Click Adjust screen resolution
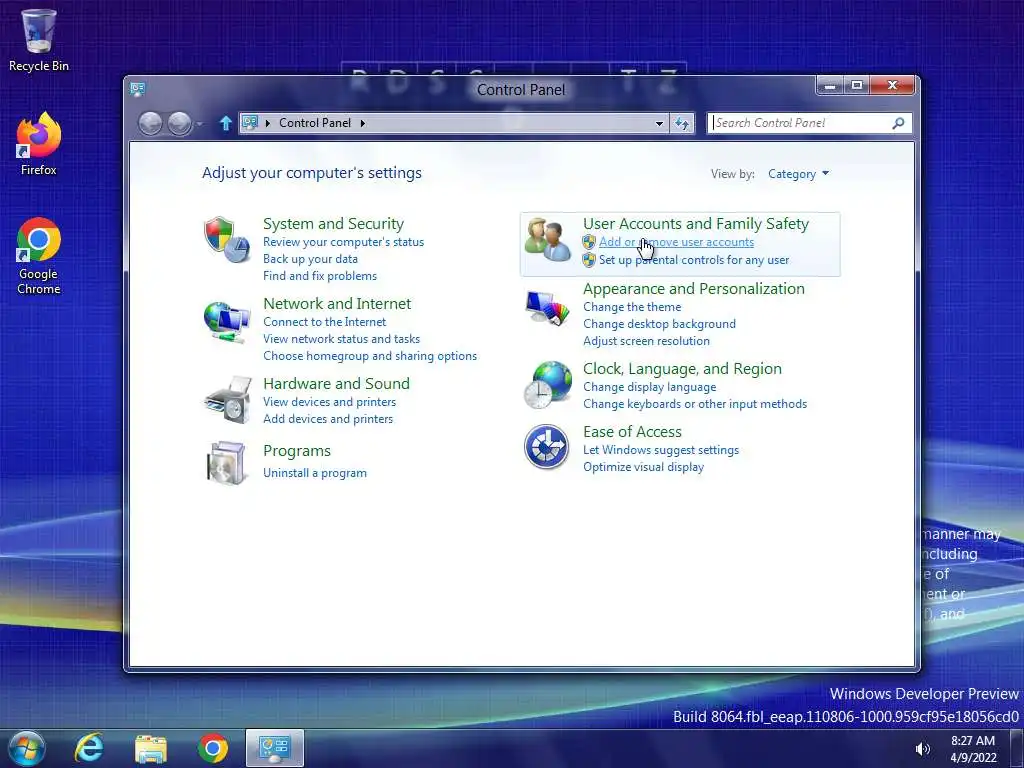This screenshot has width=1024, height=768. click(x=646, y=340)
